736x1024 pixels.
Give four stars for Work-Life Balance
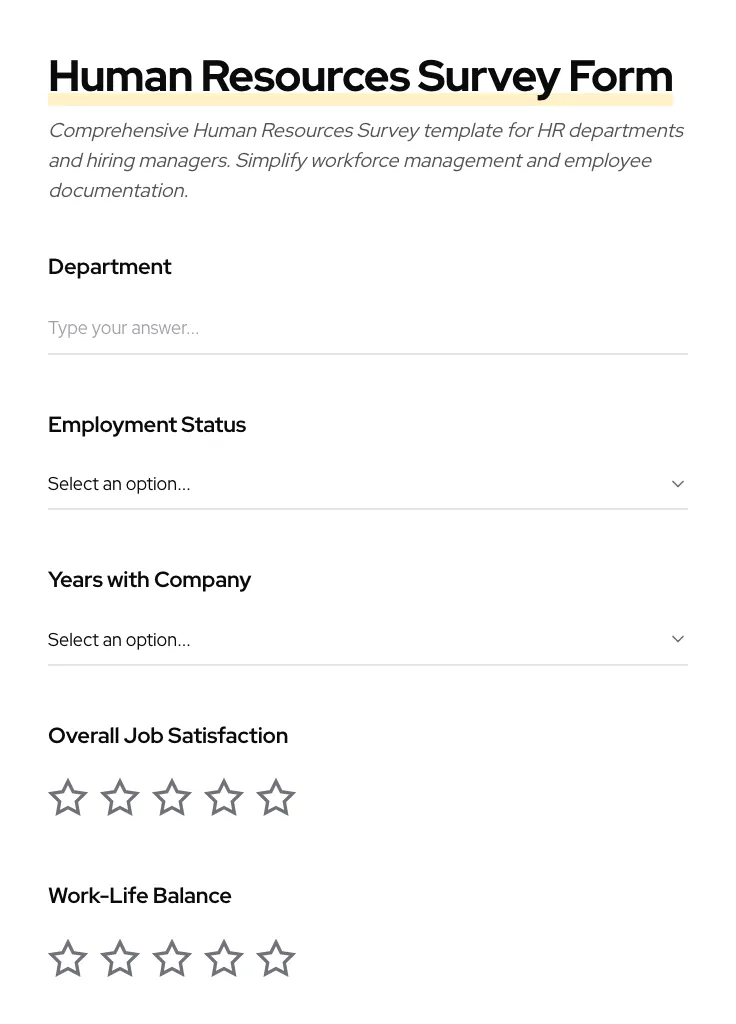tap(224, 958)
